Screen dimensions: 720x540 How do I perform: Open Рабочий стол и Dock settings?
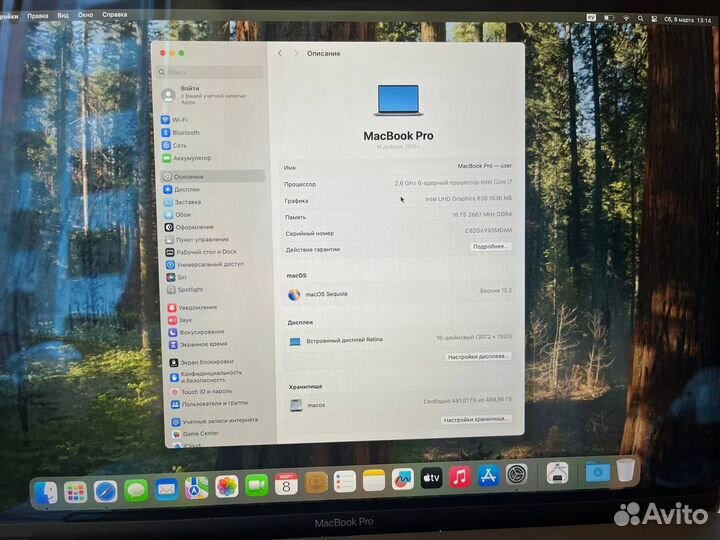[x=201, y=252]
